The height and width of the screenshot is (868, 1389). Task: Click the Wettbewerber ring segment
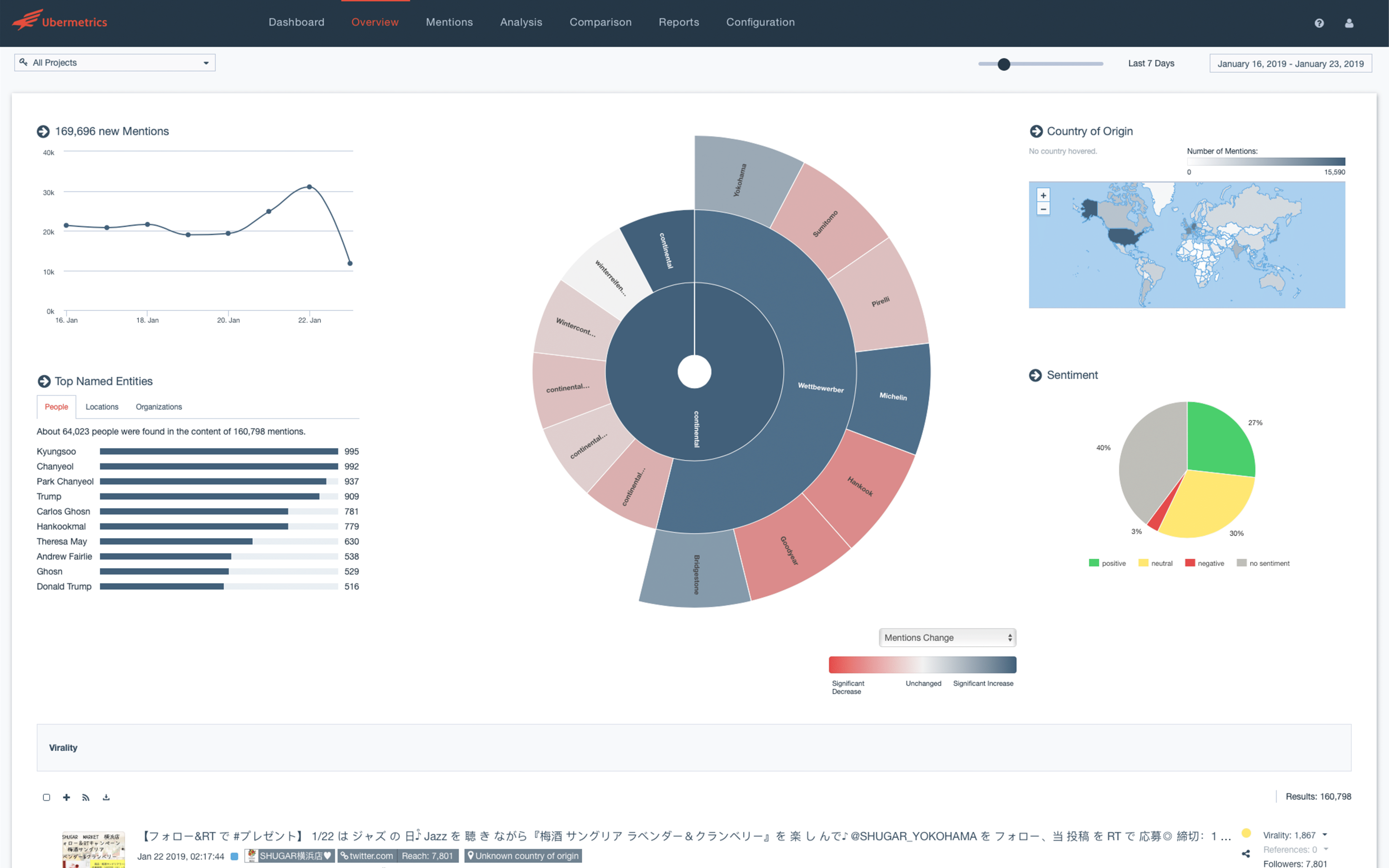[821, 388]
